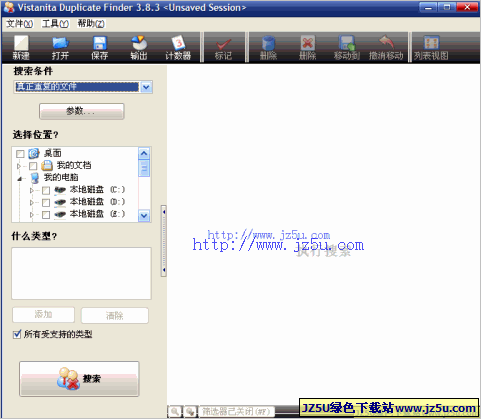
Task: Click the upper arrow on the panel splitter
Action: (164, 212)
